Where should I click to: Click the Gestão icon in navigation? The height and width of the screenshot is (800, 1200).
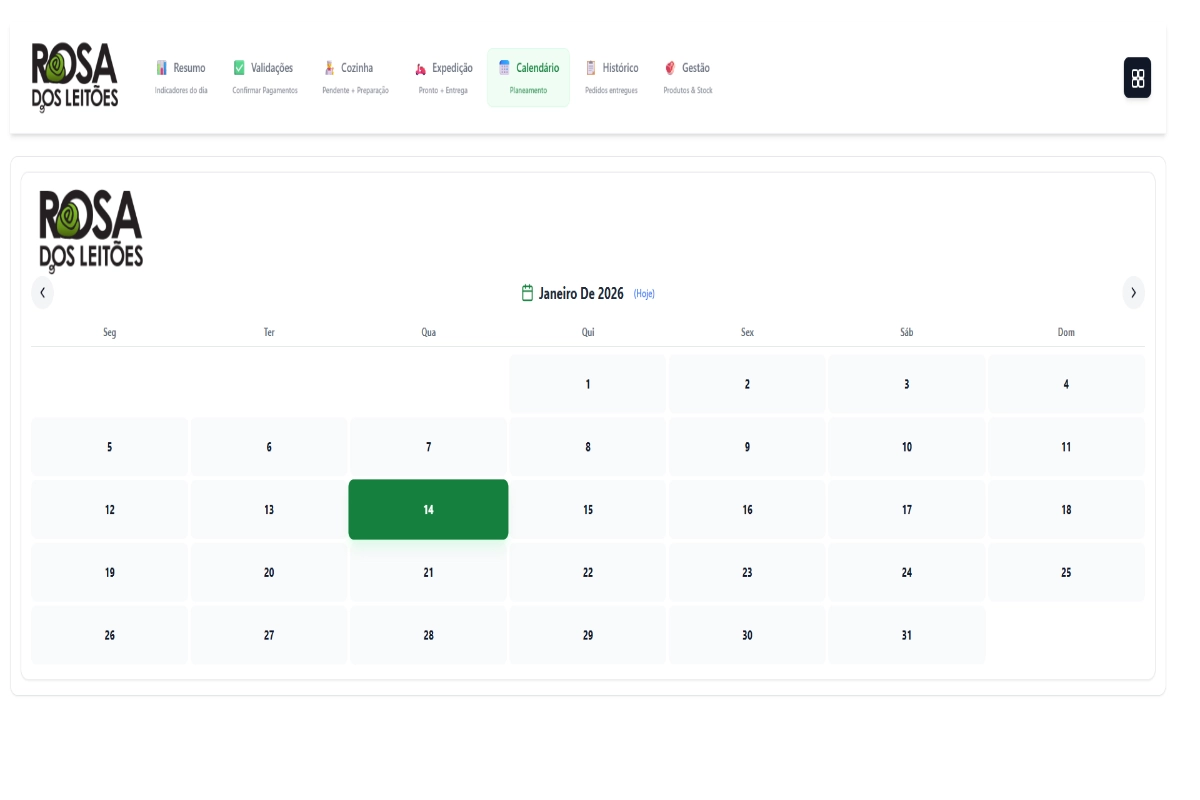[x=670, y=68]
